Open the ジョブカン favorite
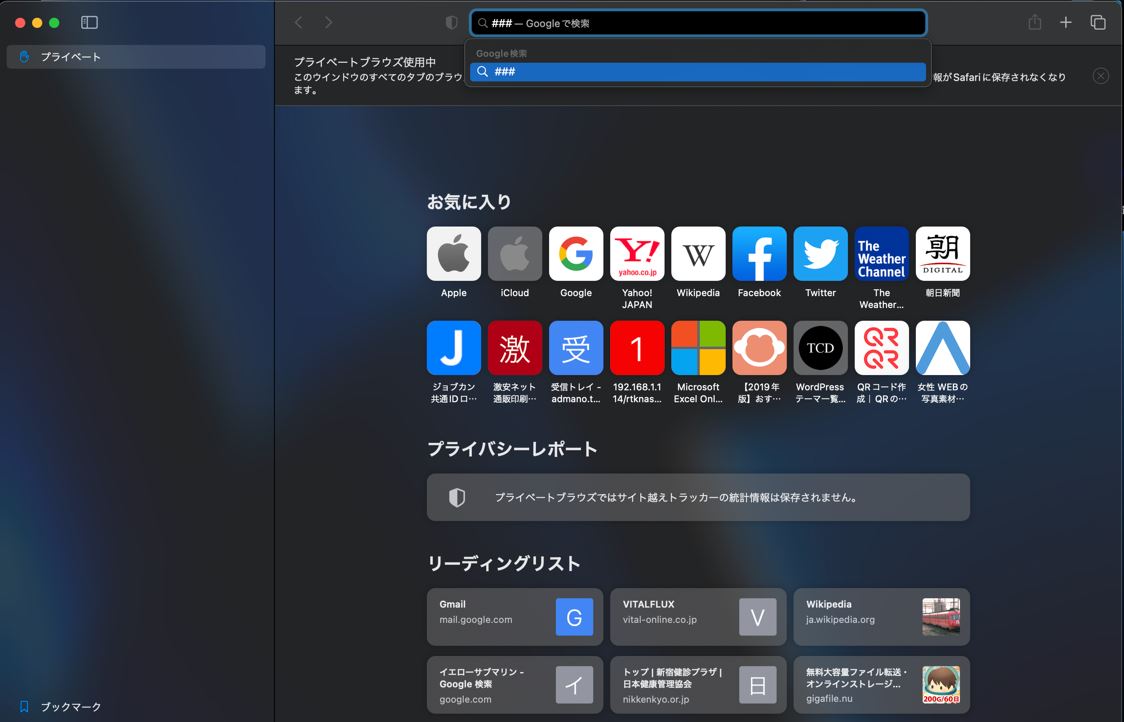The height and width of the screenshot is (722, 1124). (454, 348)
